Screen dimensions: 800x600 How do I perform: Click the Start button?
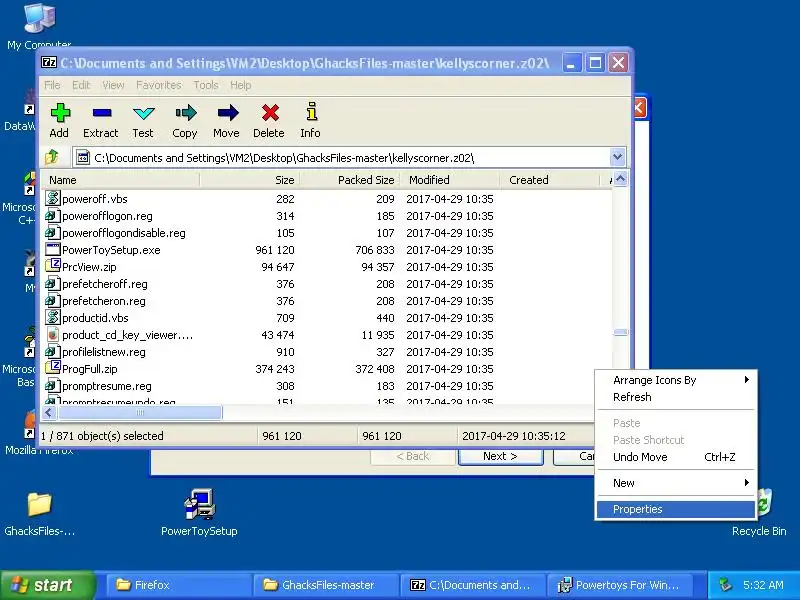point(47,585)
